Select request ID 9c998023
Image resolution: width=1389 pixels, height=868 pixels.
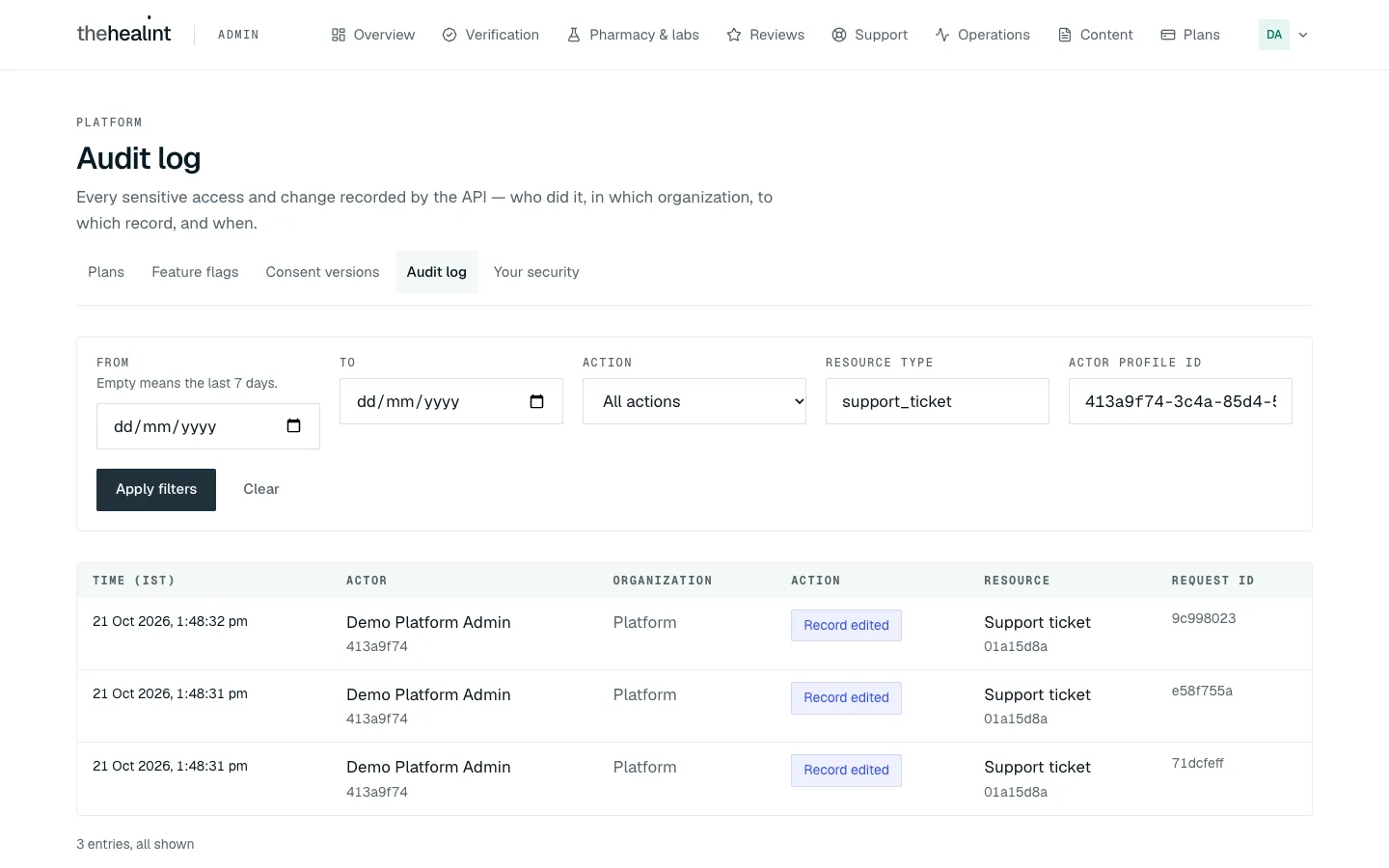click(x=1204, y=618)
